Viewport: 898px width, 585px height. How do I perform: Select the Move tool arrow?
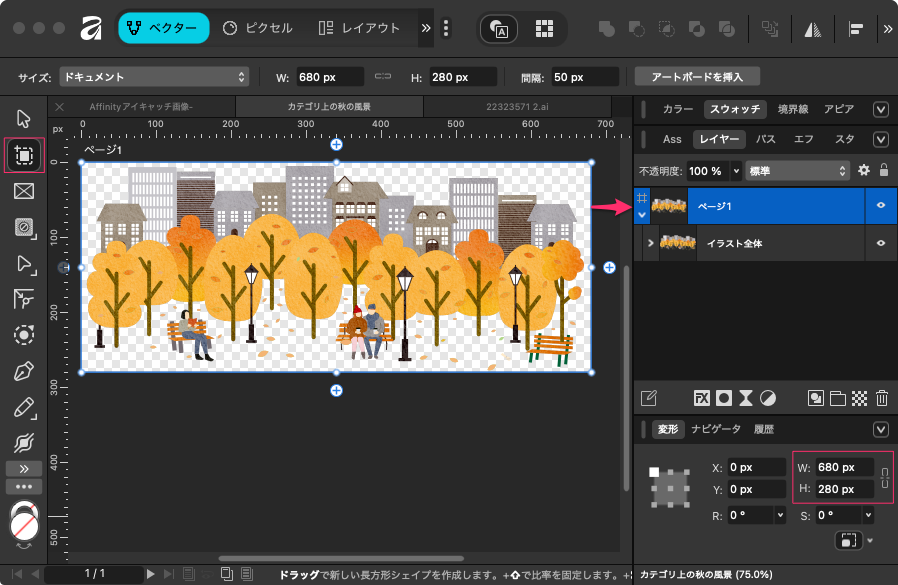[x=25, y=119]
